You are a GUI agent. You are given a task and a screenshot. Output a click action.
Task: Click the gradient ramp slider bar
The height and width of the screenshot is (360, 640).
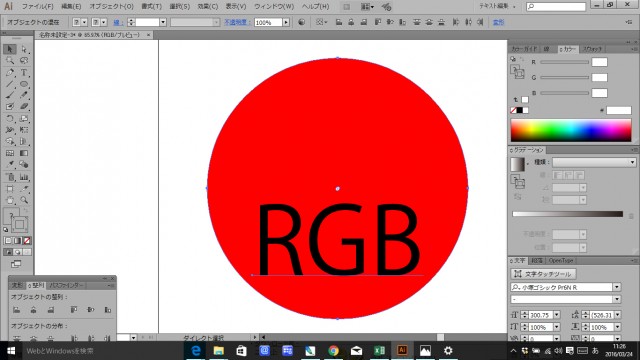567,214
